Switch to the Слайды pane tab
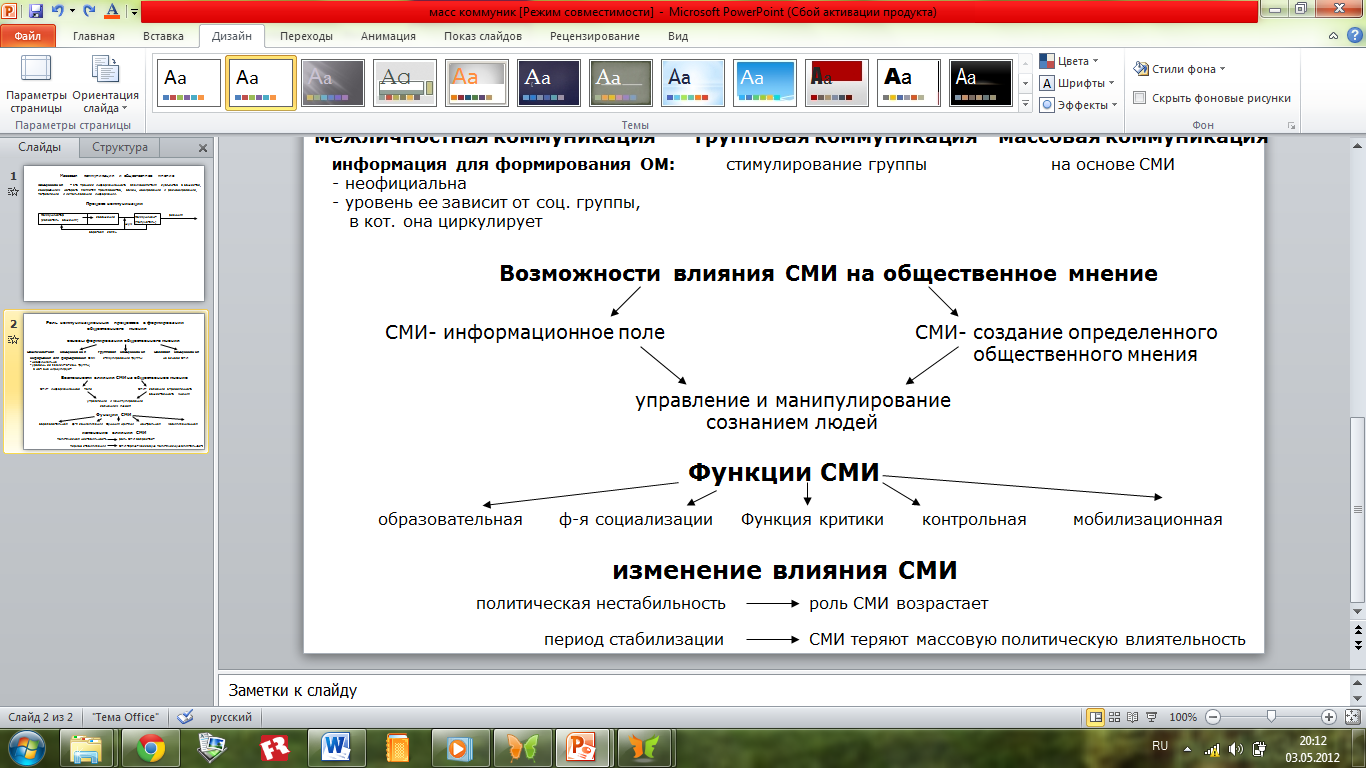 click(40, 147)
